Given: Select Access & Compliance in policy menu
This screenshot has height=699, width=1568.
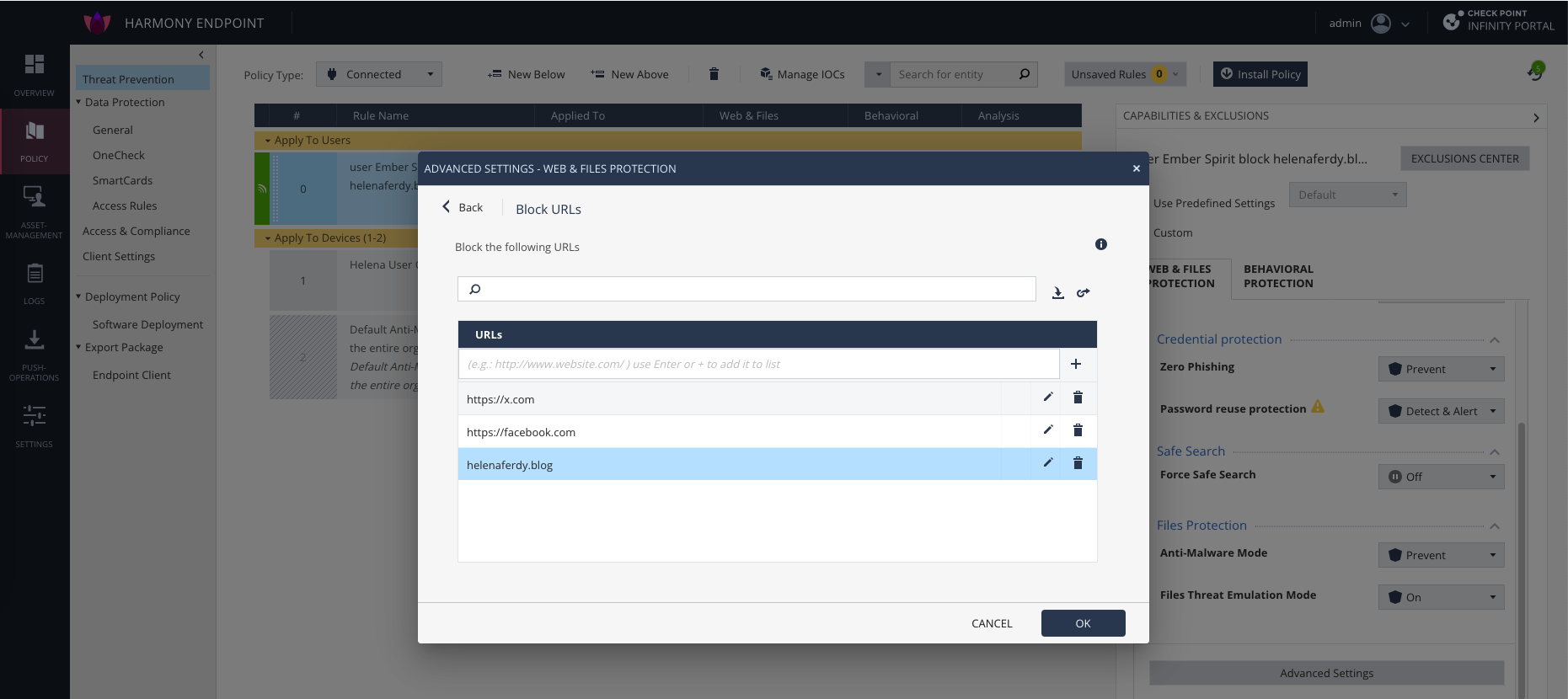Looking at the screenshot, I should [136, 231].
